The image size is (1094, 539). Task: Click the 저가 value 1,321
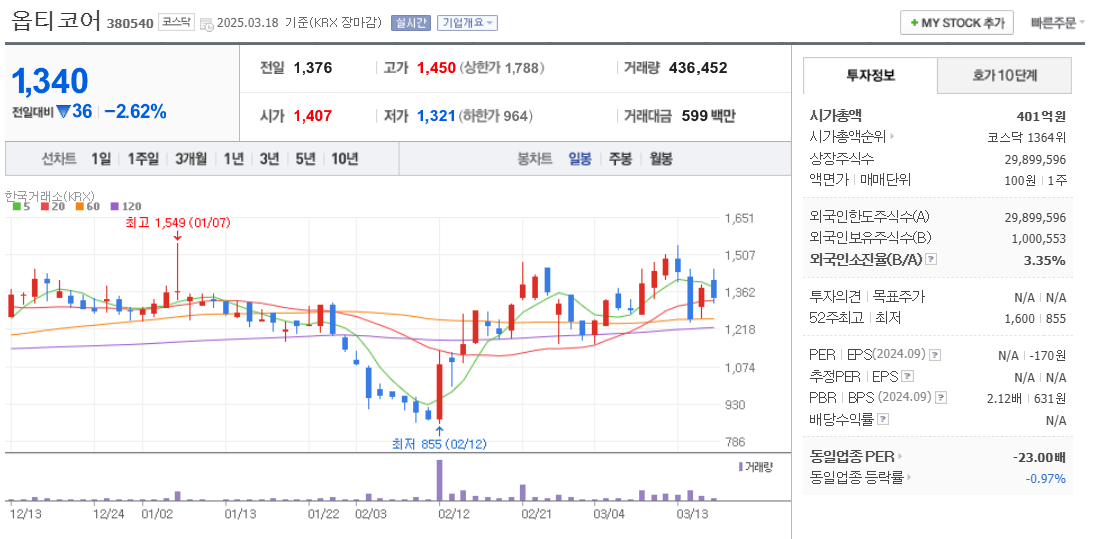pyautogui.click(x=436, y=116)
